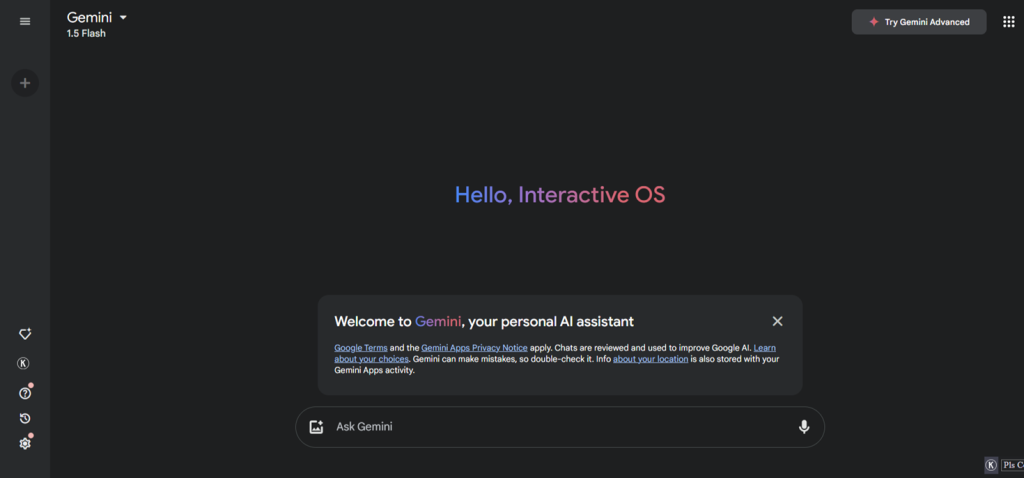Activate the microphone voice input
Screen dimensions: 1024x478
point(803,427)
